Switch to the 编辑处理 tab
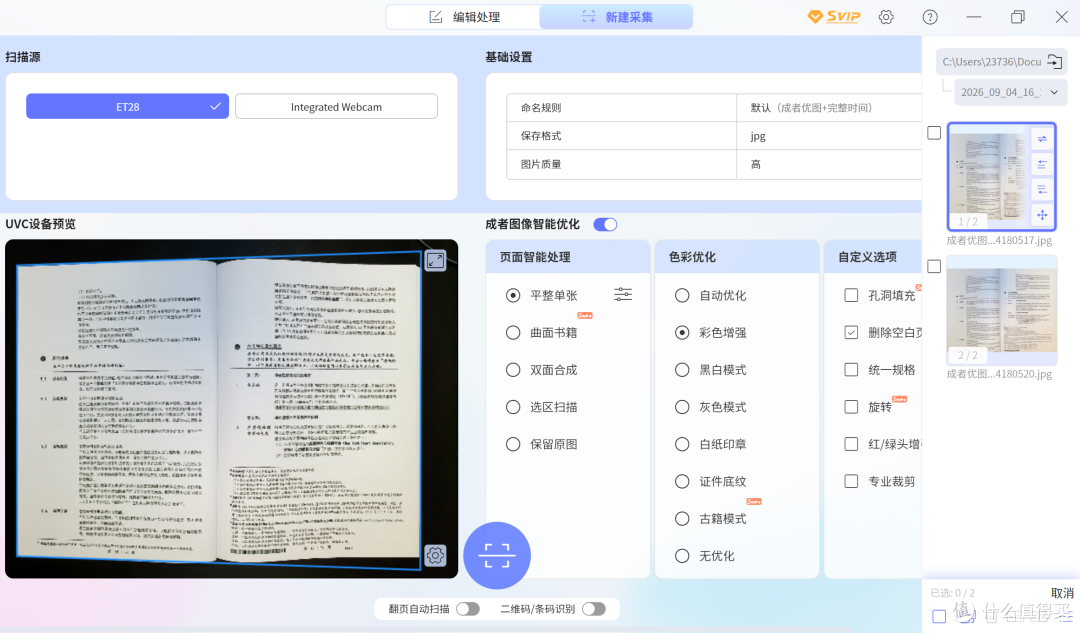The height and width of the screenshot is (633, 1080). click(x=464, y=17)
